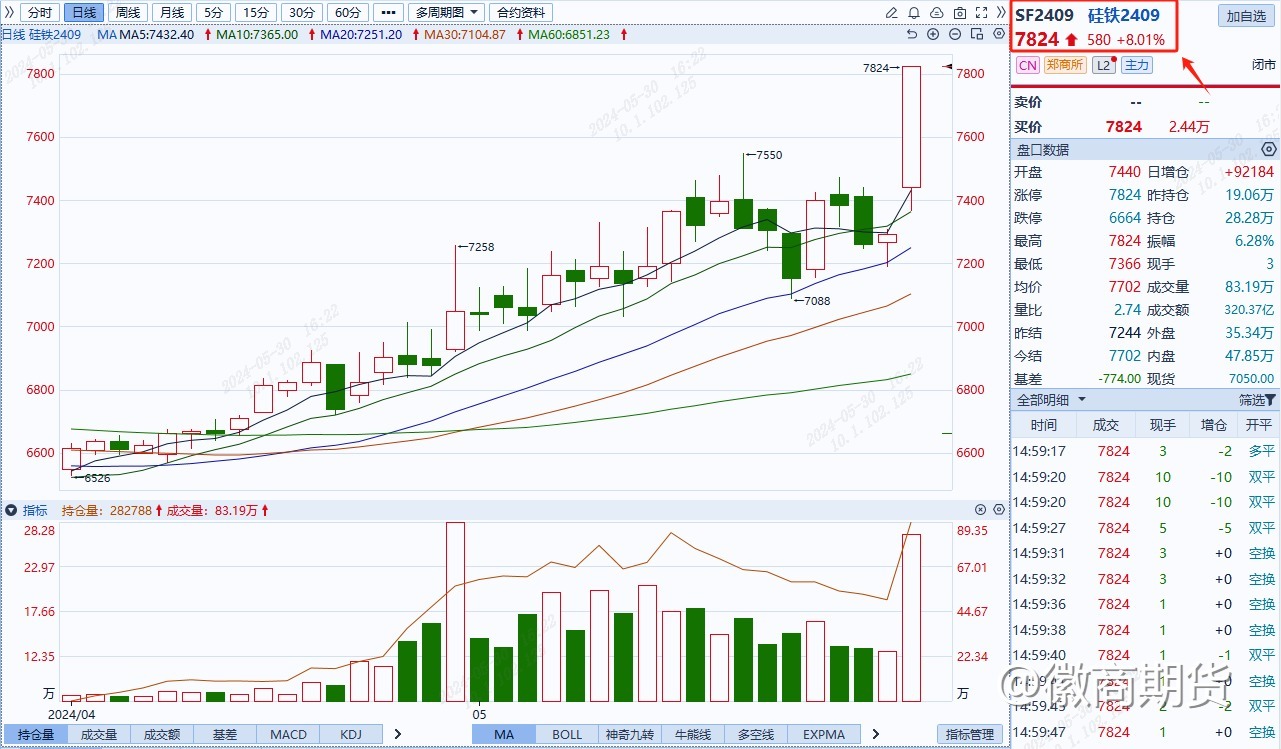Click the more periods ellipsis button

tap(387, 13)
